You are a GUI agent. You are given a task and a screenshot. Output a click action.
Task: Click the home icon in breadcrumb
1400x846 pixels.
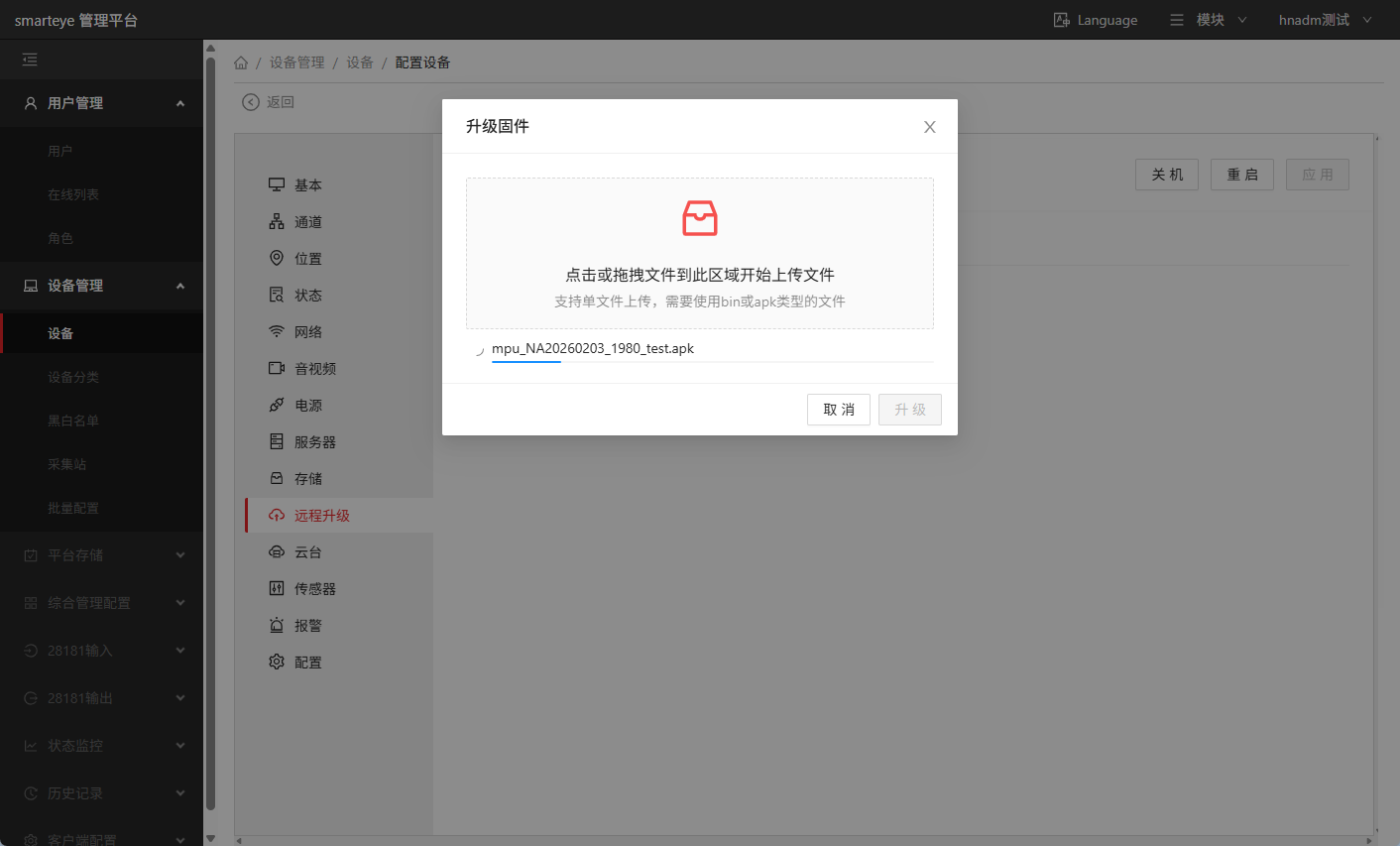241,62
